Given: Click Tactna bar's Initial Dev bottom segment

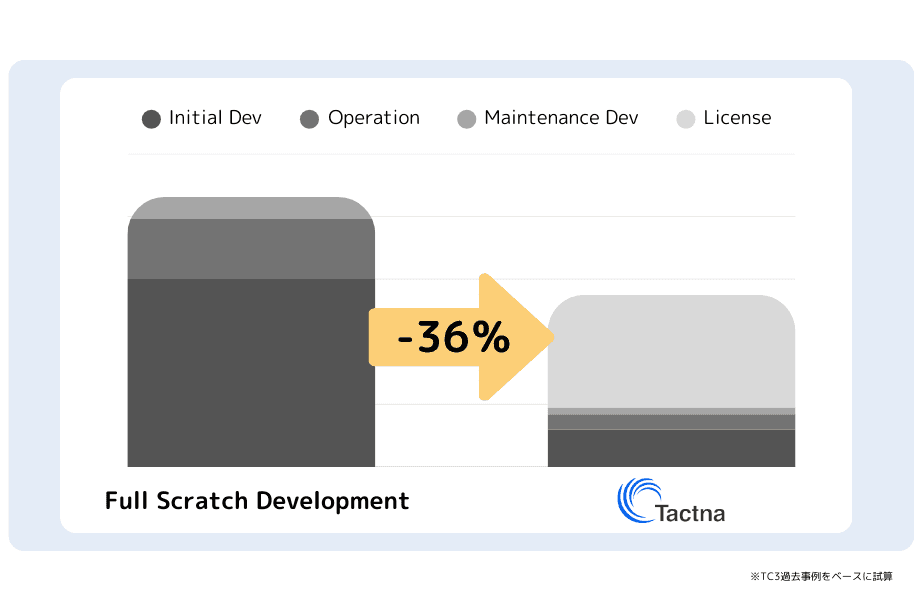Looking at the screenshot, I should pyautogui.click(x=672, y=449).
